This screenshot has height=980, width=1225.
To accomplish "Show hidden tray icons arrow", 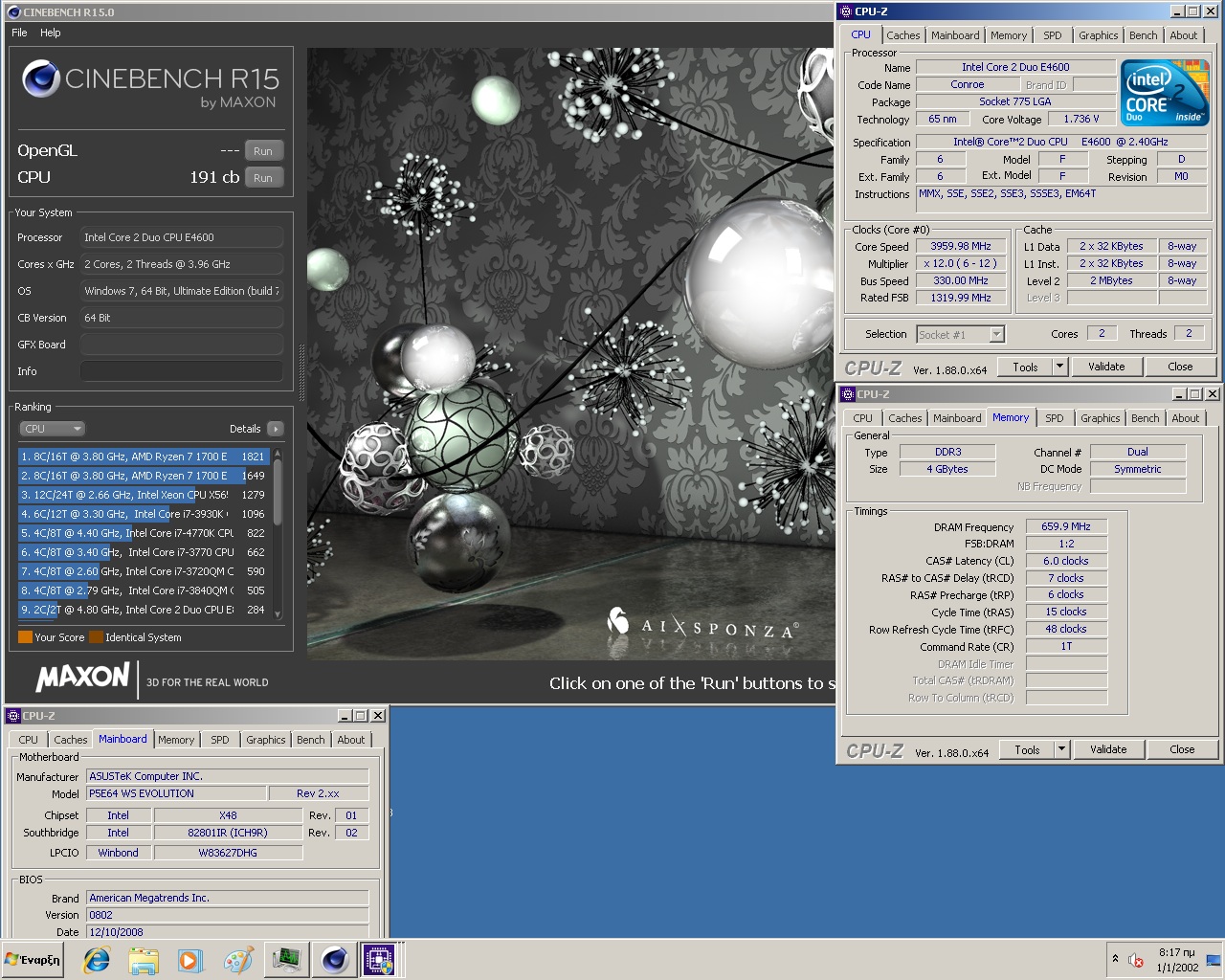I will tap(1115, 959).
